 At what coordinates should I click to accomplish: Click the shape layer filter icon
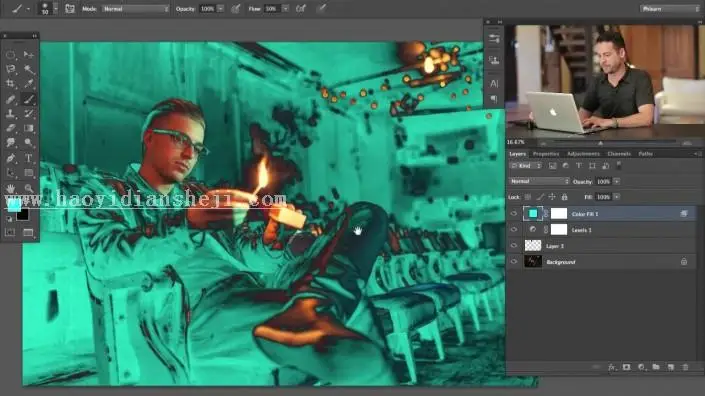pos(592,166)
